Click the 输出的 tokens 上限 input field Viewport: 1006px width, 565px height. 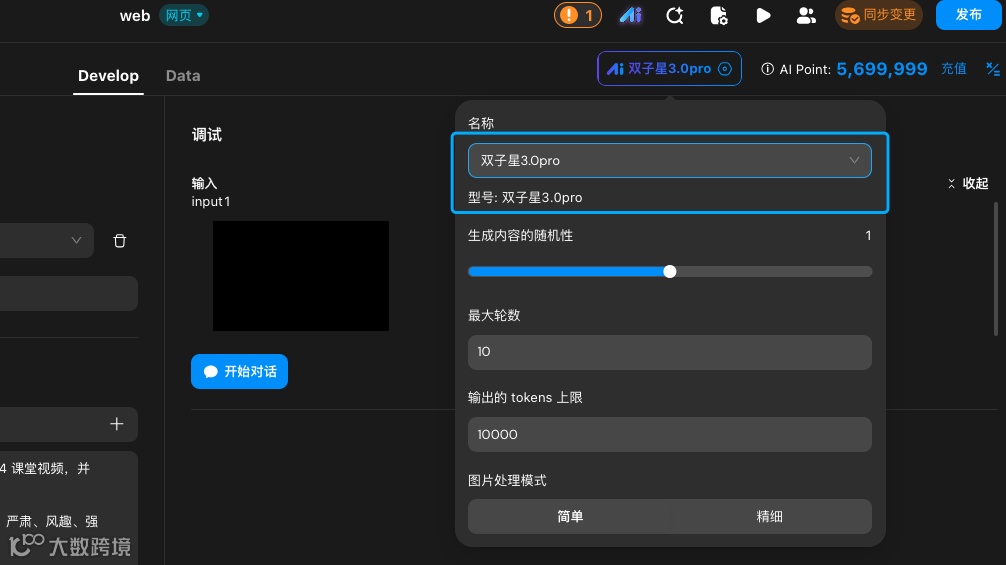669,435
